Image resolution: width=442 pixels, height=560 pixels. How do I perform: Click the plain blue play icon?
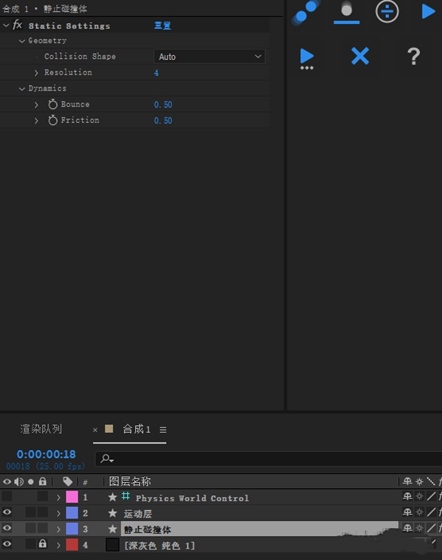[428, 11]
